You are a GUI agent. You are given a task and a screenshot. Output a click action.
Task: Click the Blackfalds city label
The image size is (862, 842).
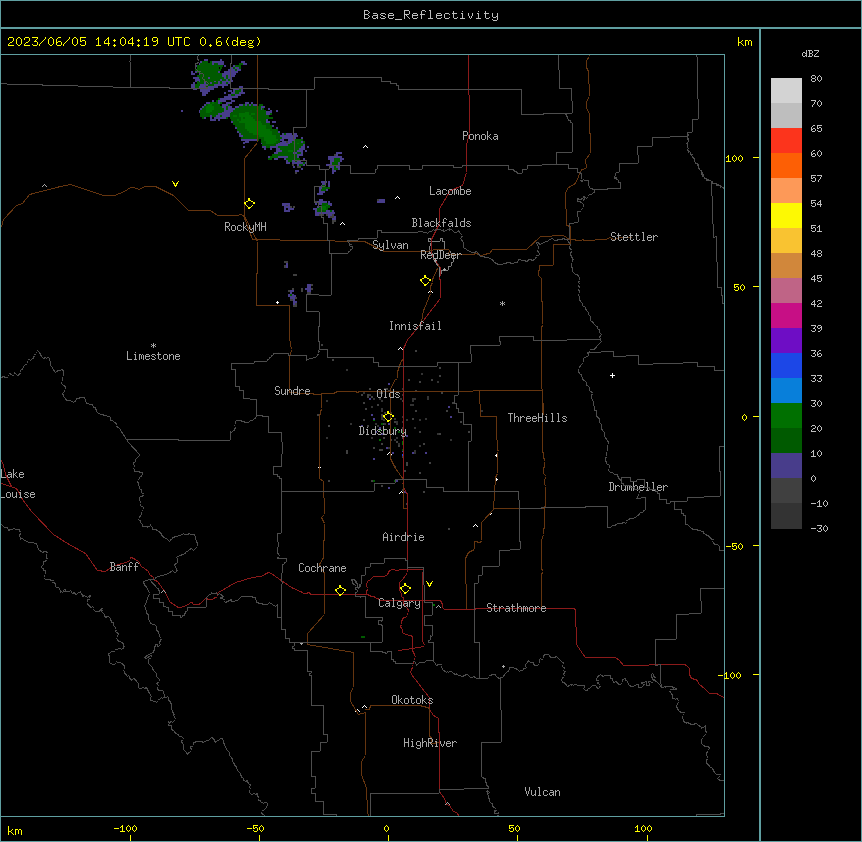(x=441, y=223)
